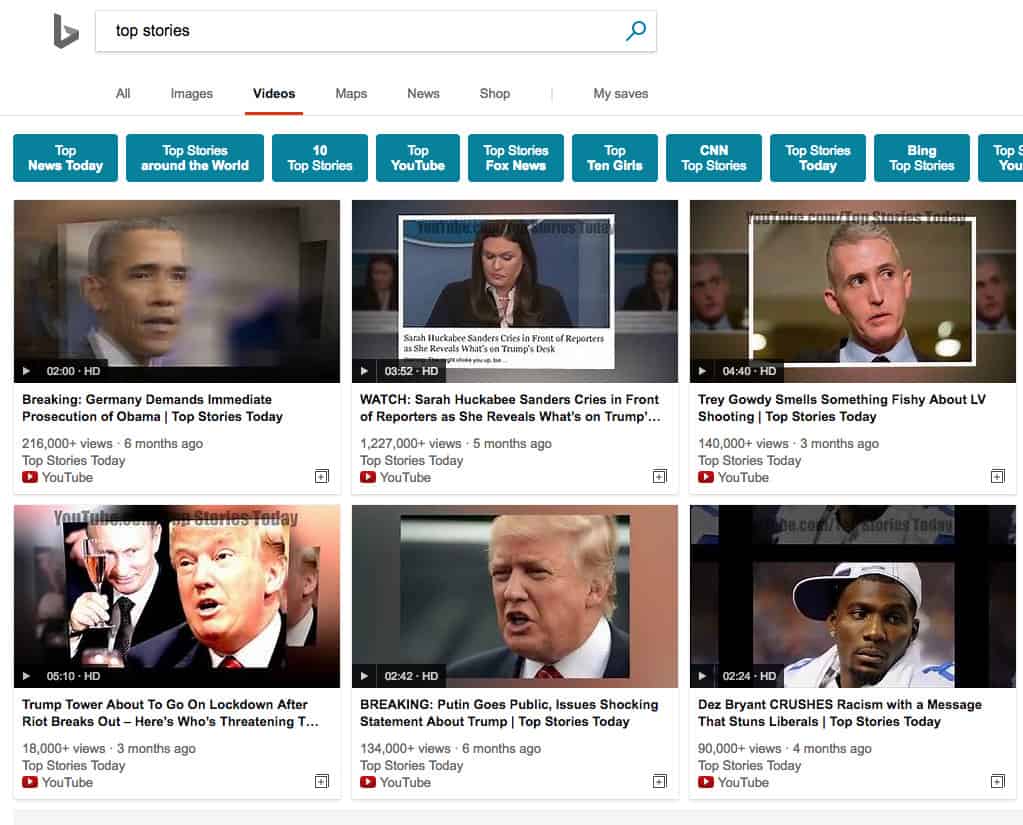Play the Putin Goes Public video icon

point(365,676)
